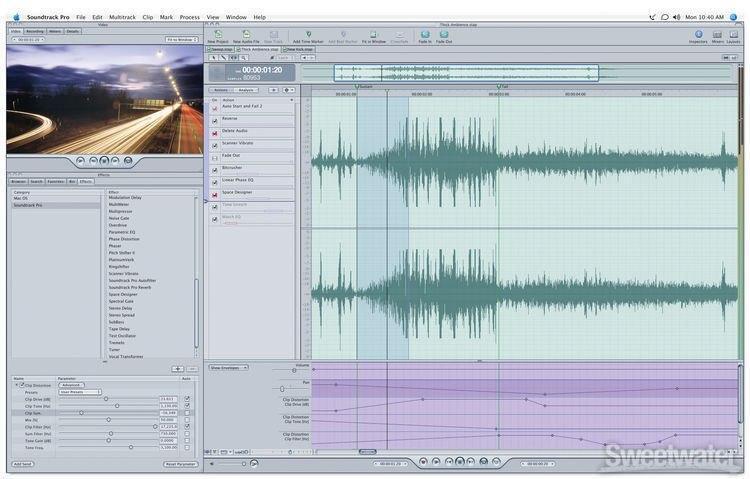The height and width of the screenshot is (479, 750).
Task: Open the Show Envelopes dropdown
Action: (228, 367)
